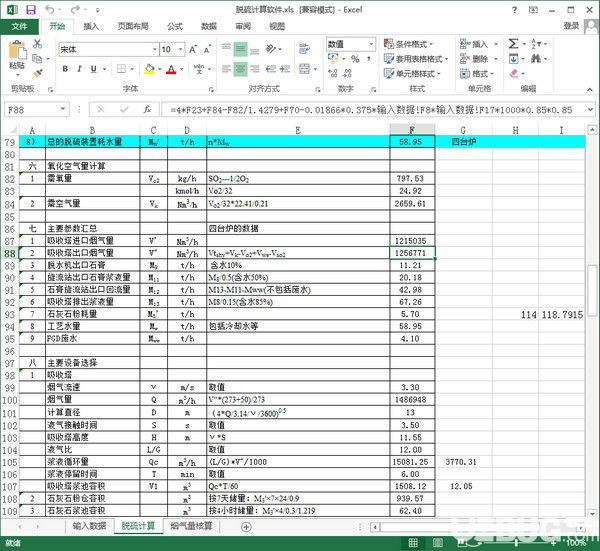Click the Redo arrow icon
This screenshot has height=551, width=600.
click(x=75, y=10)
